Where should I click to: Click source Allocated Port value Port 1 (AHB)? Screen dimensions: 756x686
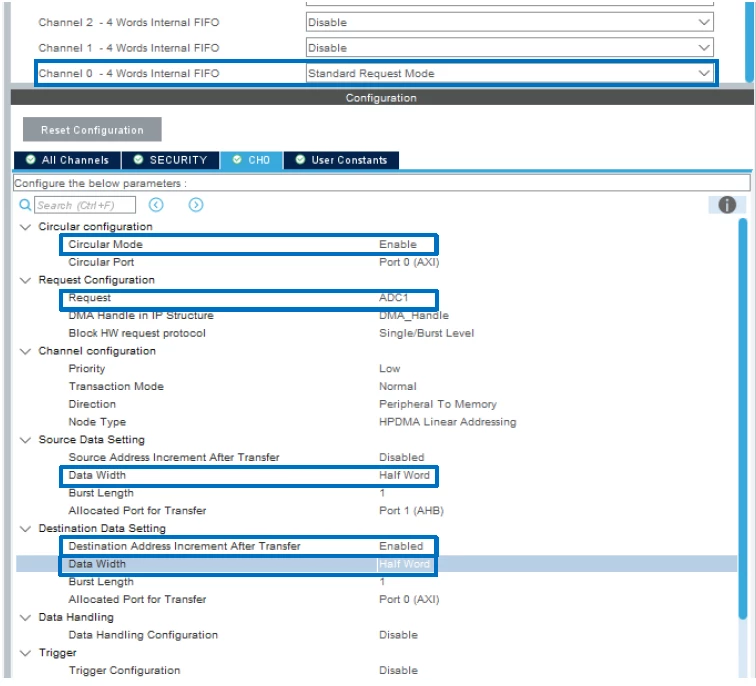tap(411, 511)
